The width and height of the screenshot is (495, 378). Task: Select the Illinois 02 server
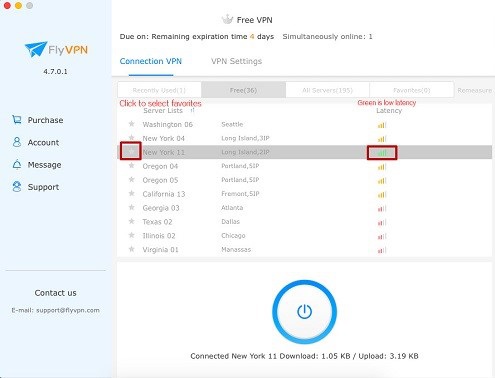(304, 236)
